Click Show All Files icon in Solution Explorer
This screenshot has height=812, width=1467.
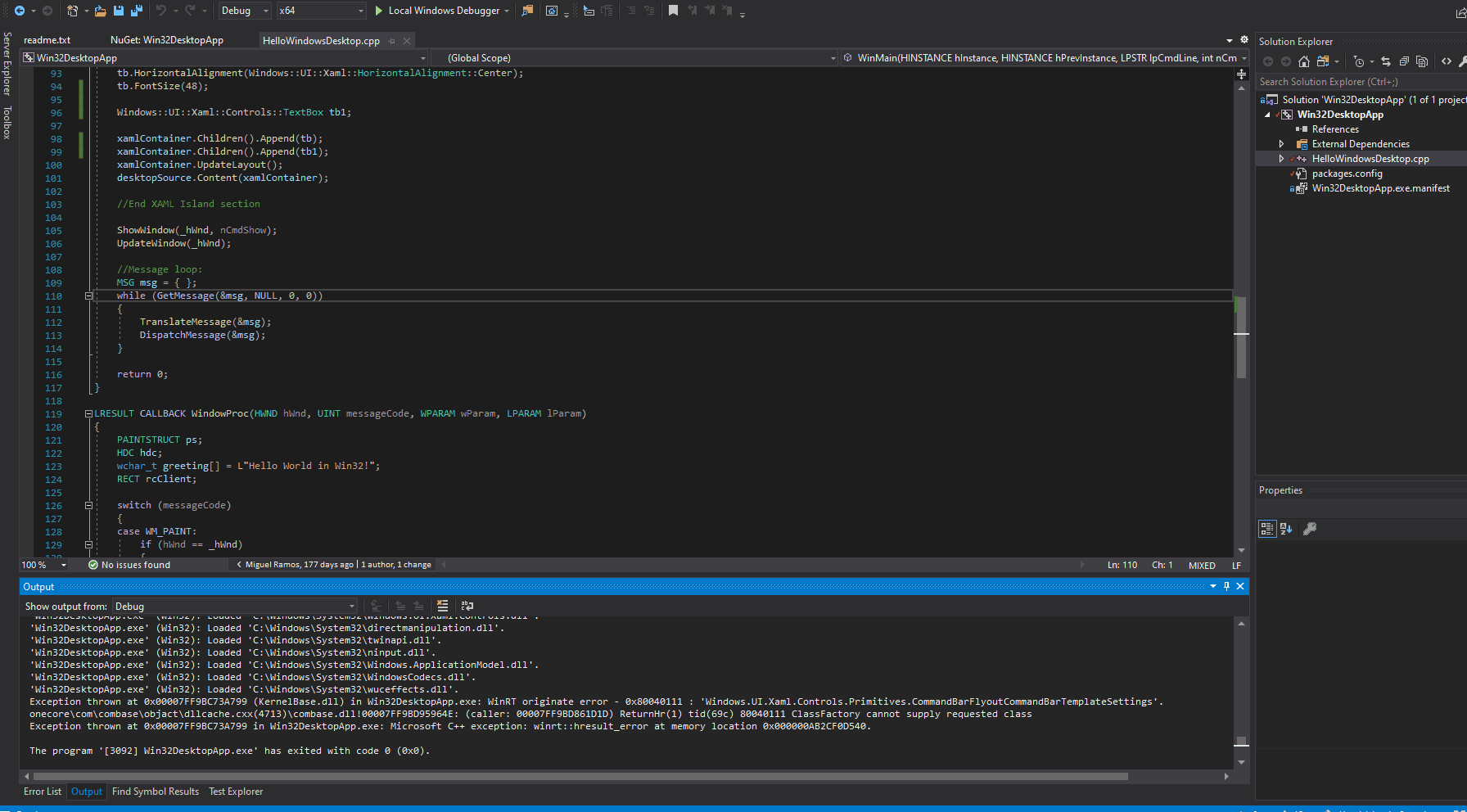pos(1422,61)
